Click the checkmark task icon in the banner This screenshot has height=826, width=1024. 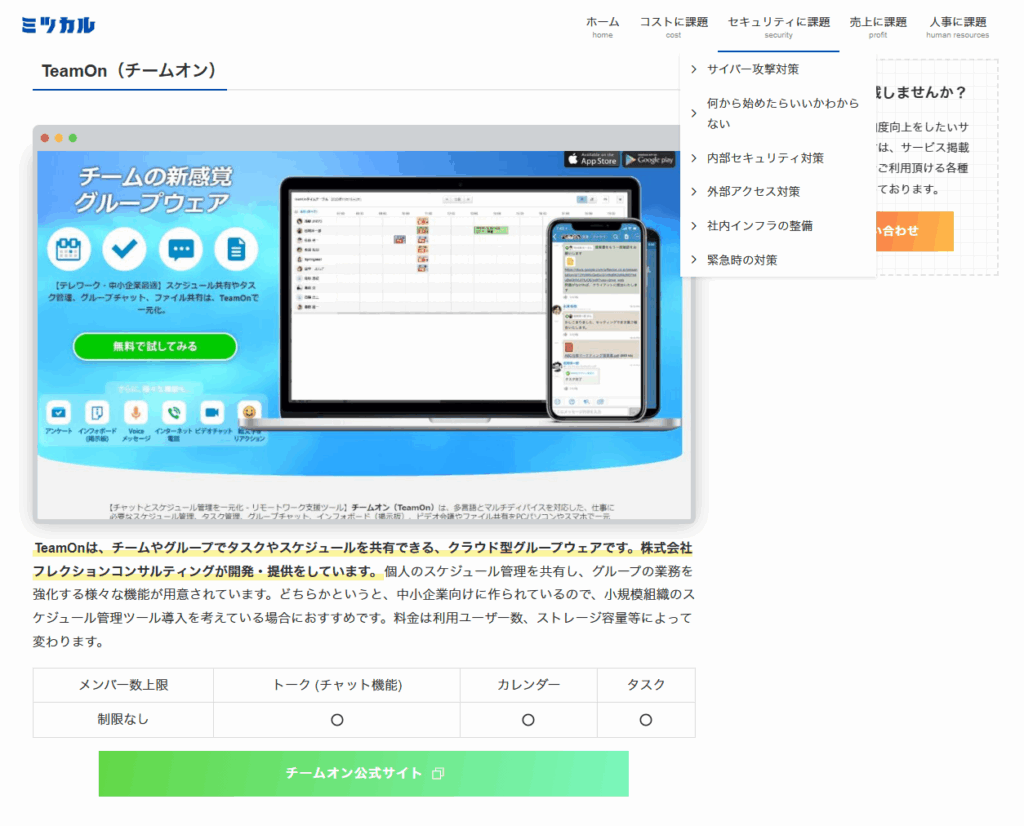124,249
